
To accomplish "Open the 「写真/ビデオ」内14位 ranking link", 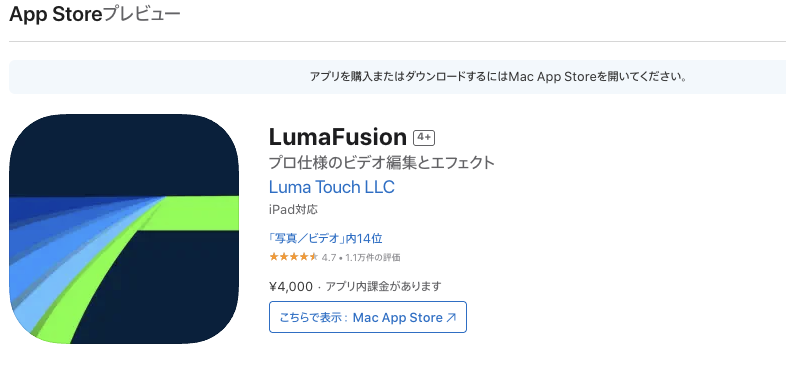I will tap(326, 238).
